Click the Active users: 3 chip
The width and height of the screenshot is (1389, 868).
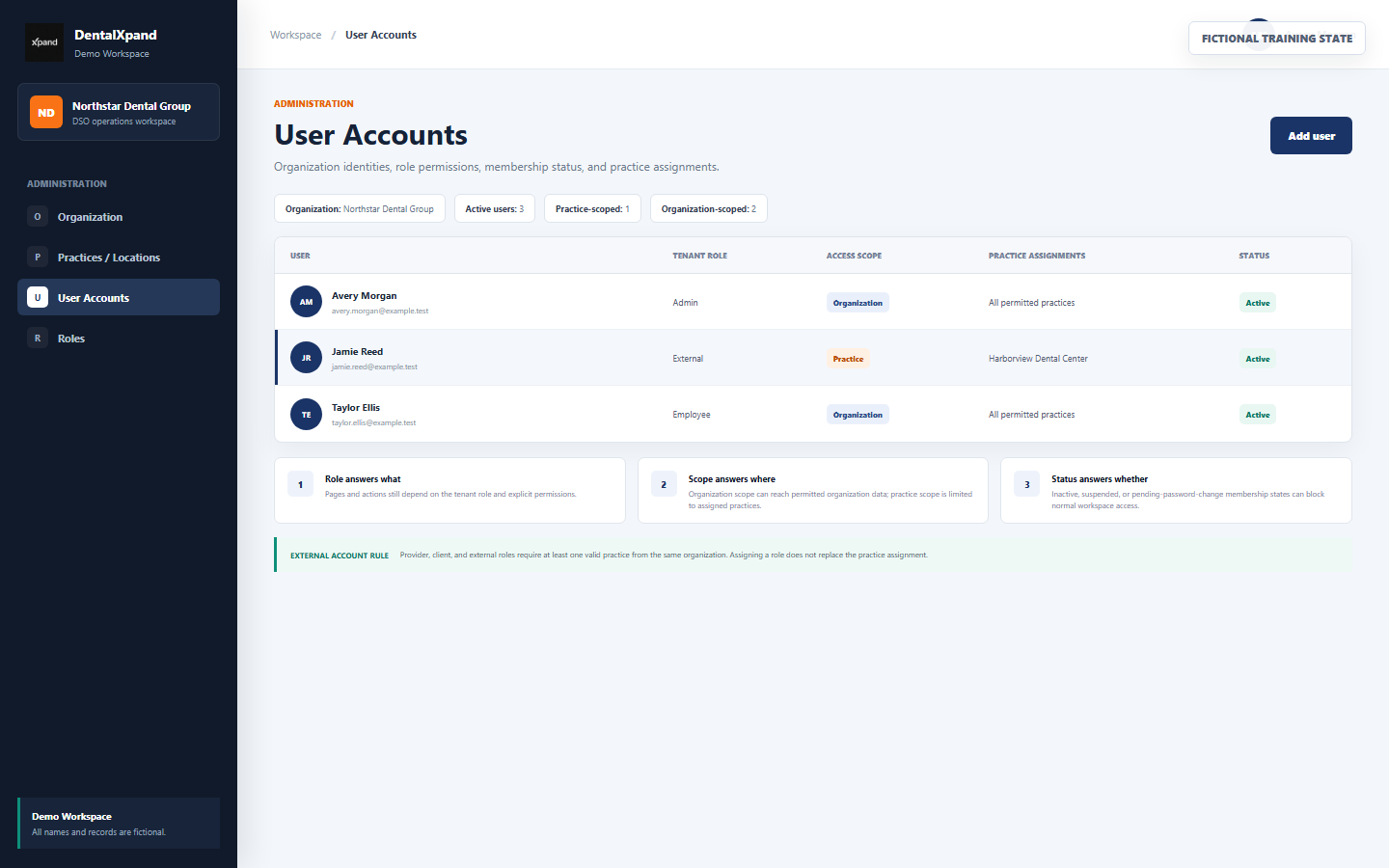(495, 208)
